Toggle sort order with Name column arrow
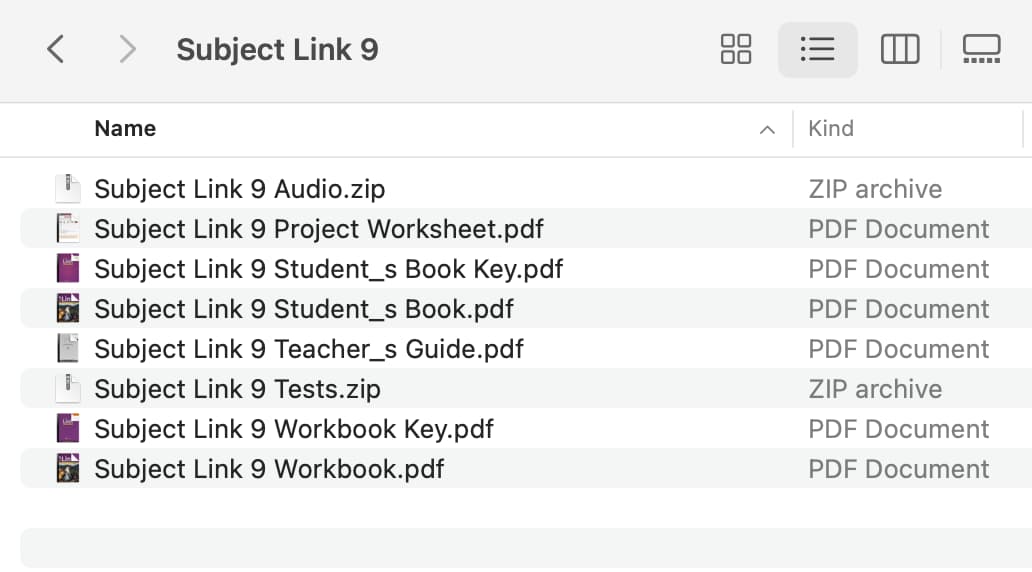Screen dimensions: 1032x572 (767, 130)
